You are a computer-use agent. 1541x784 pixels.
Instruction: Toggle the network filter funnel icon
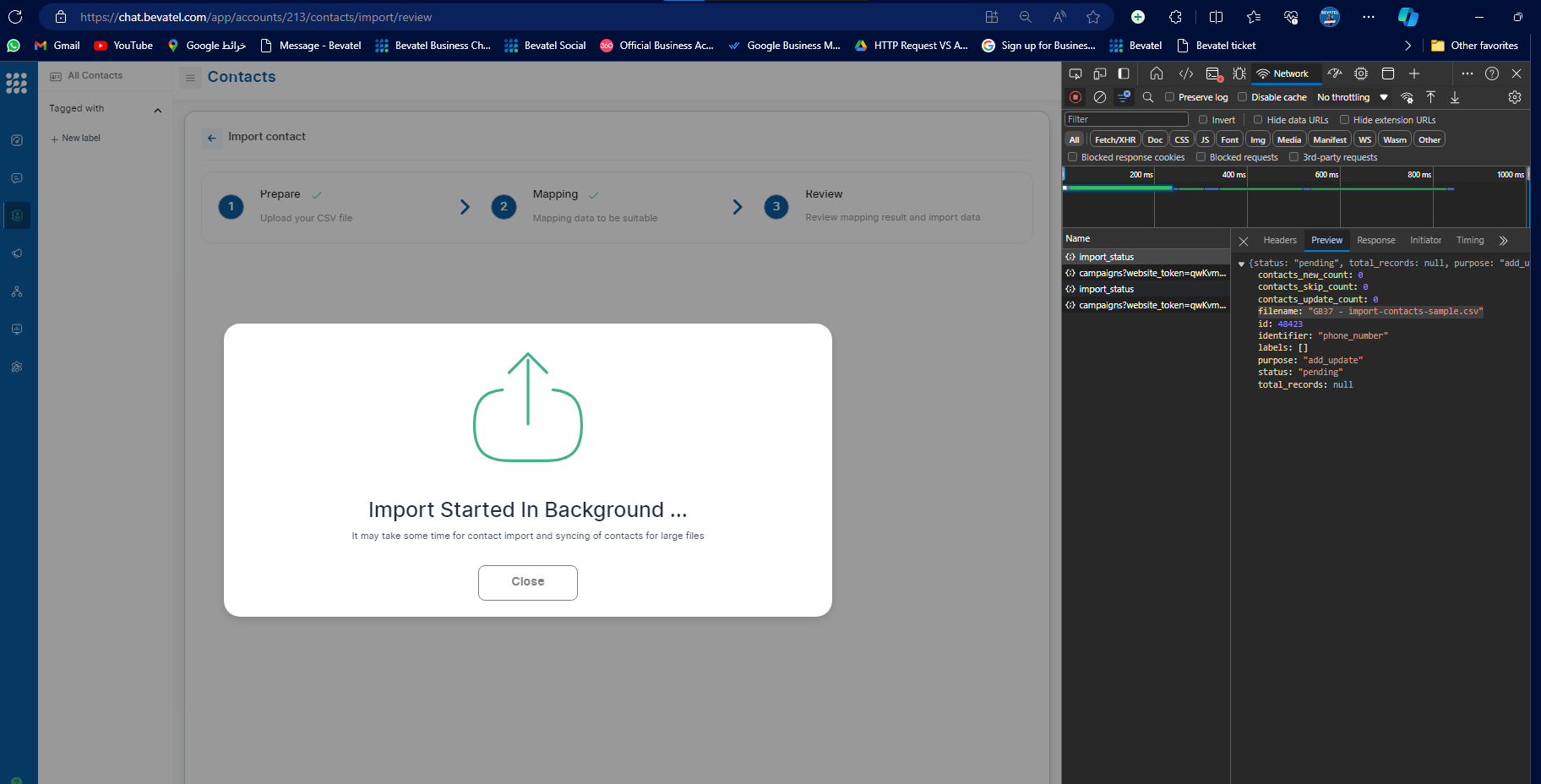pos(1124,97)
